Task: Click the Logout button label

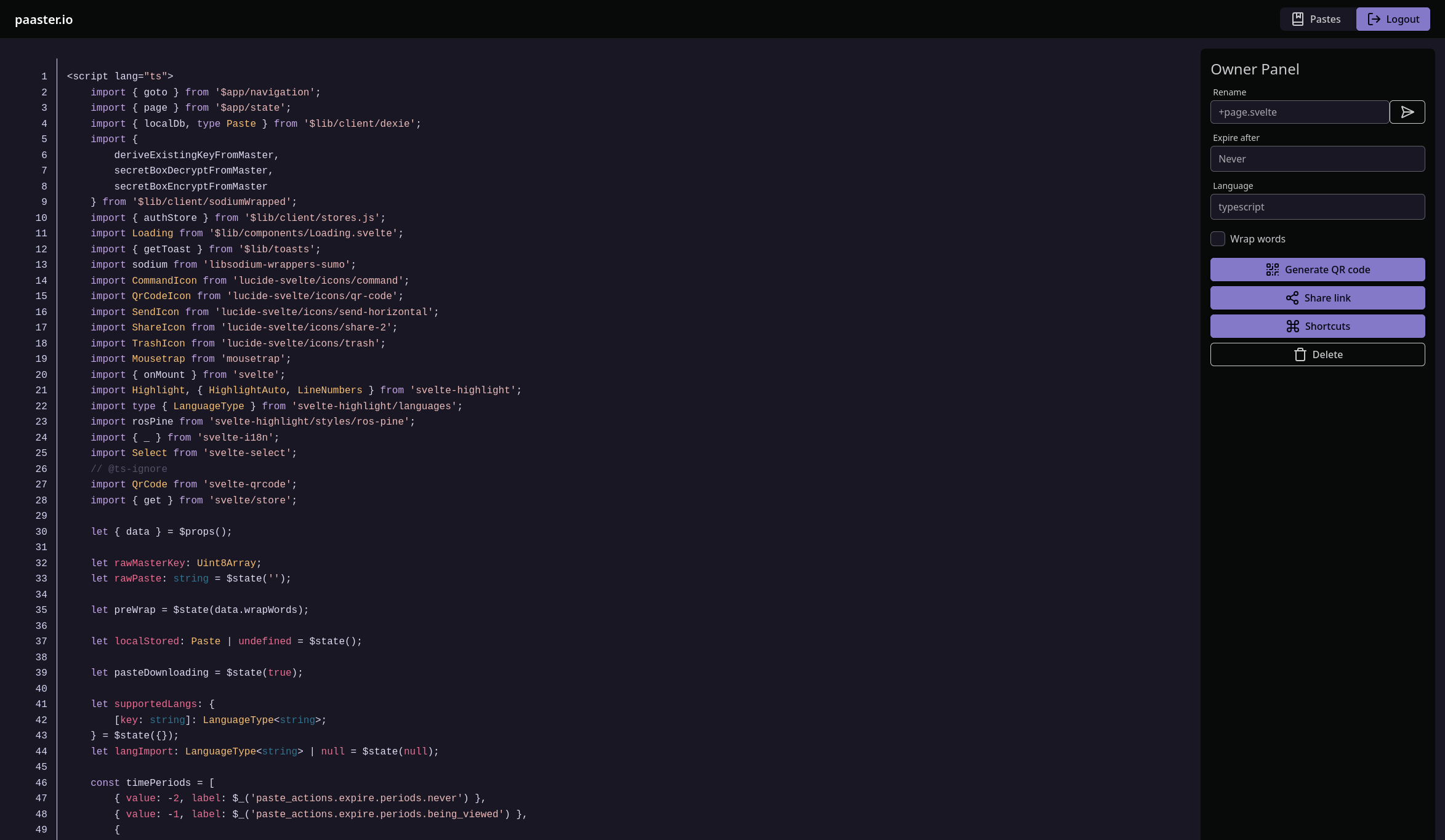Action: 1403,19
